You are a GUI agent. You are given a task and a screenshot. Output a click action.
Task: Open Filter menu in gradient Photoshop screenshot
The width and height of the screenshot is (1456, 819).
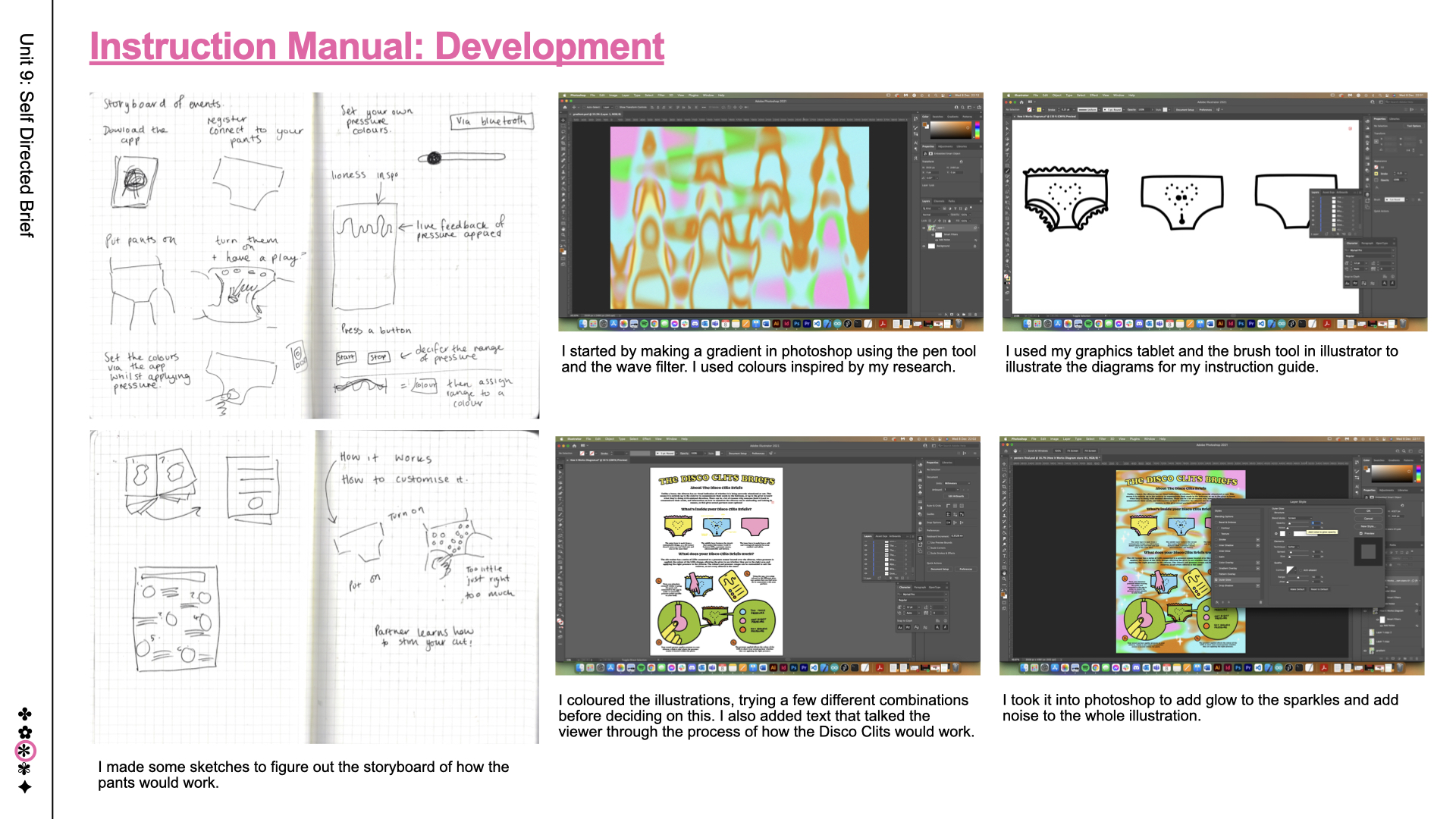661,96
